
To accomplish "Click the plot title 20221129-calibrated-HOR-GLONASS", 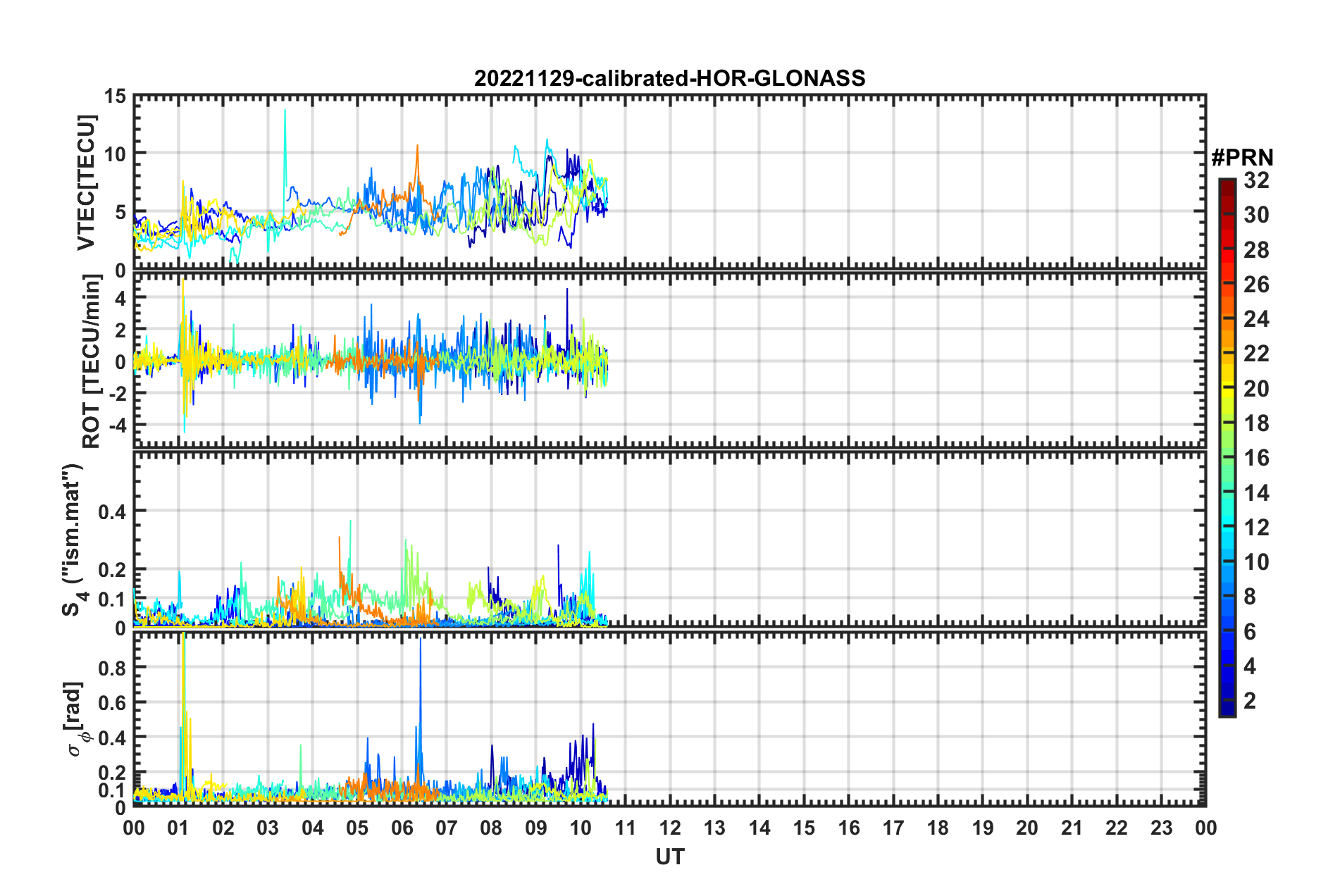I will coord(669,78).
